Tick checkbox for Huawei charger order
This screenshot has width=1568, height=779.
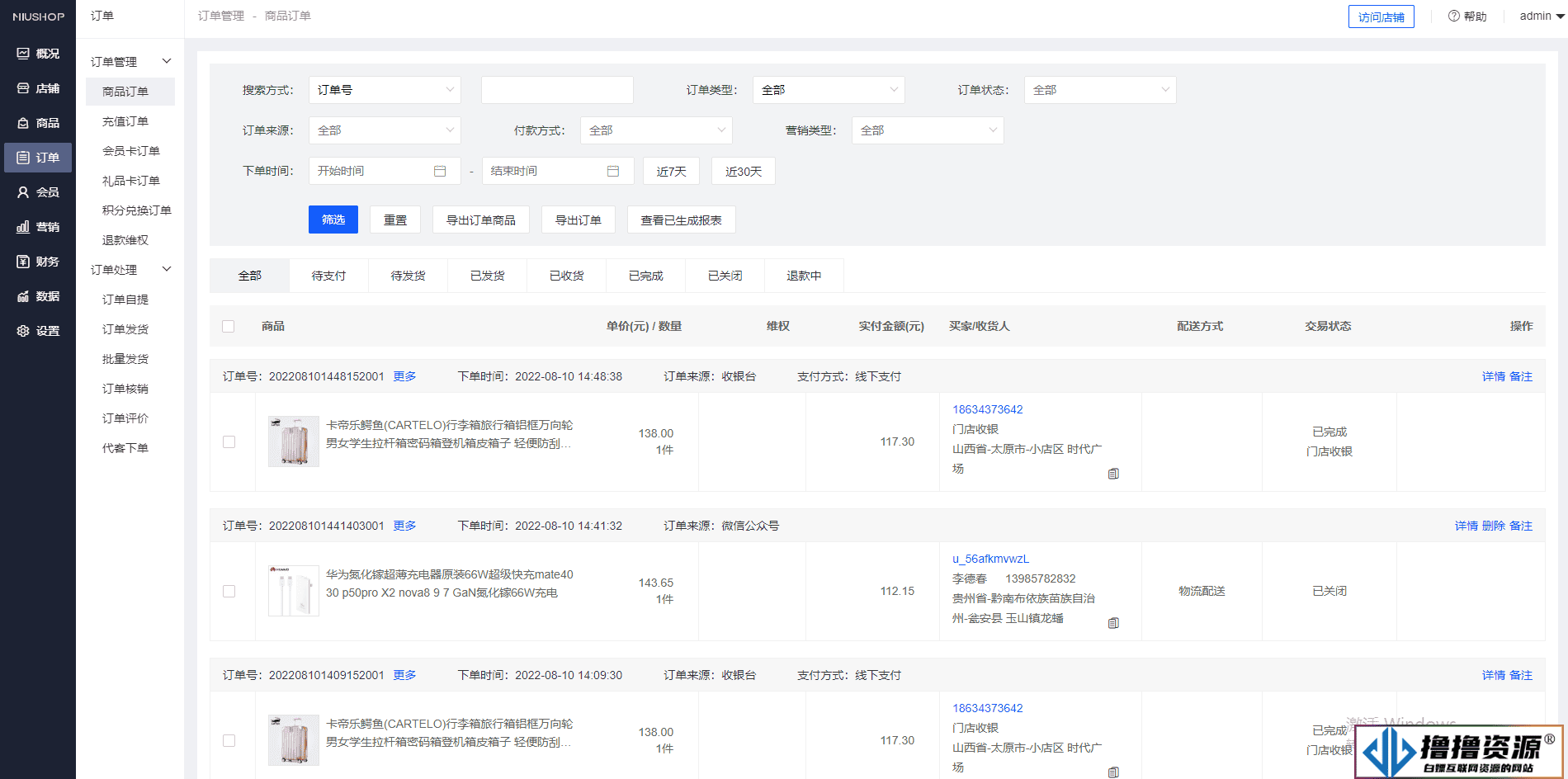point(229,592)
